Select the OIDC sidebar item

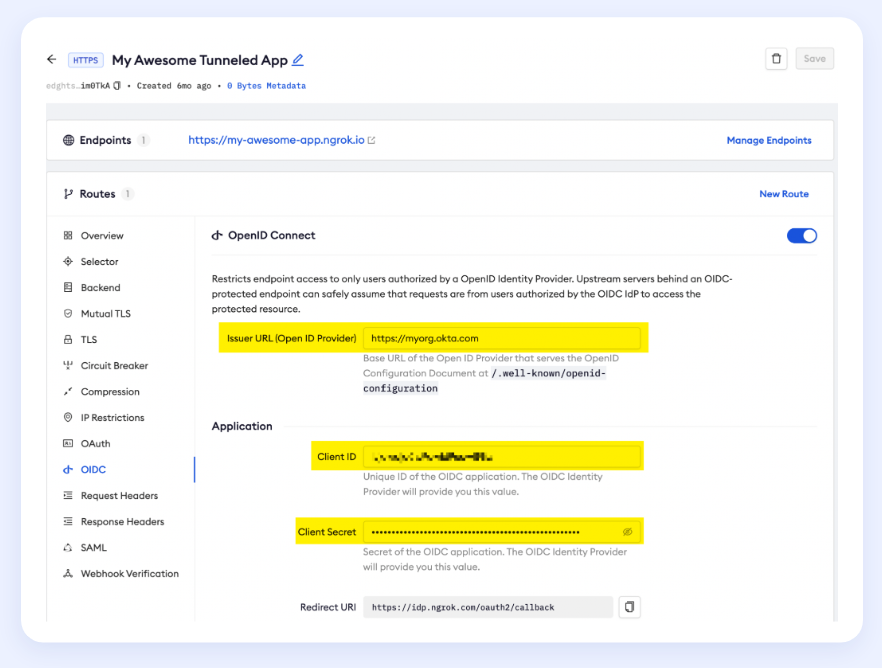point(93,470)
